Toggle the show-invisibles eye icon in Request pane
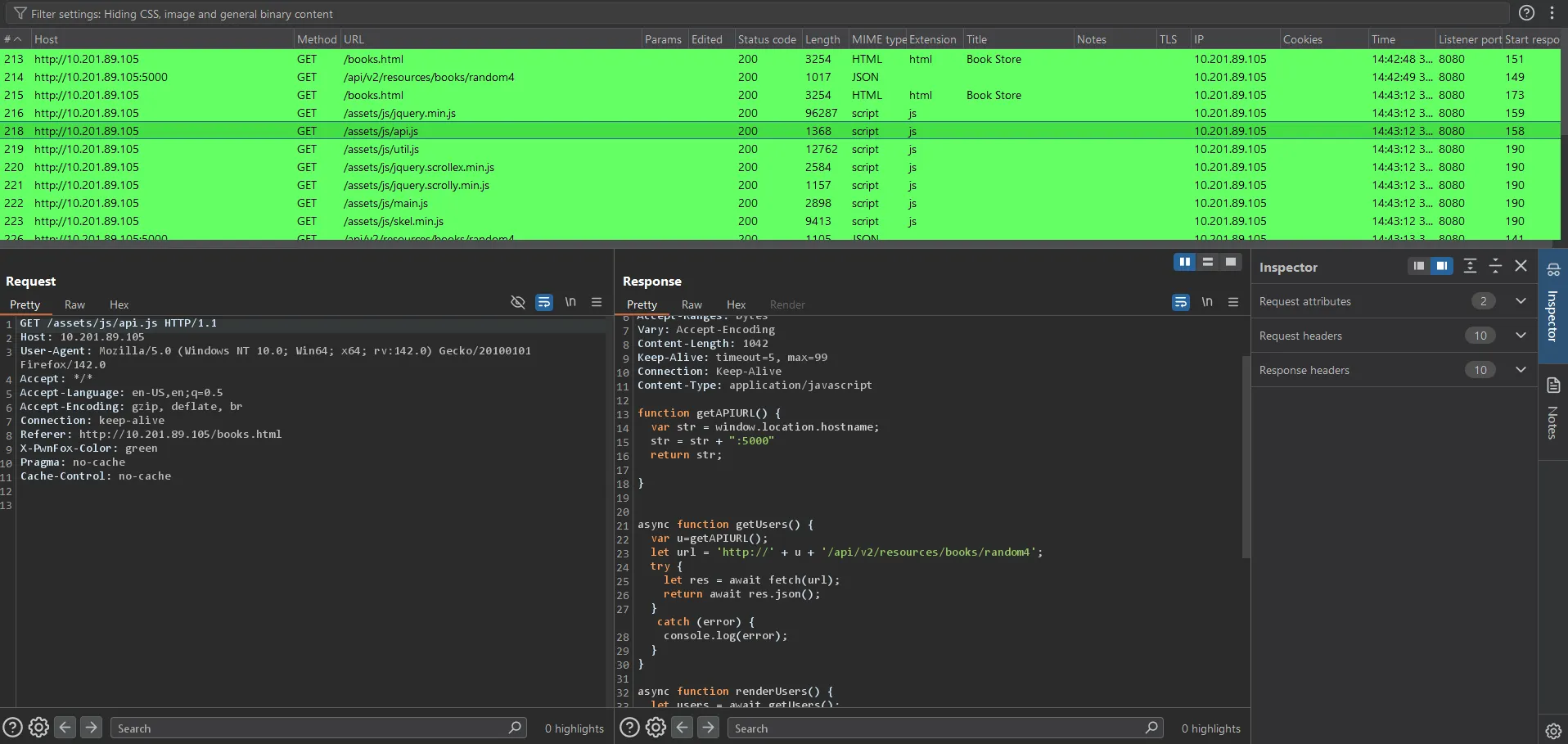The width and height of the screenshot is (1568, 744). 517,302
